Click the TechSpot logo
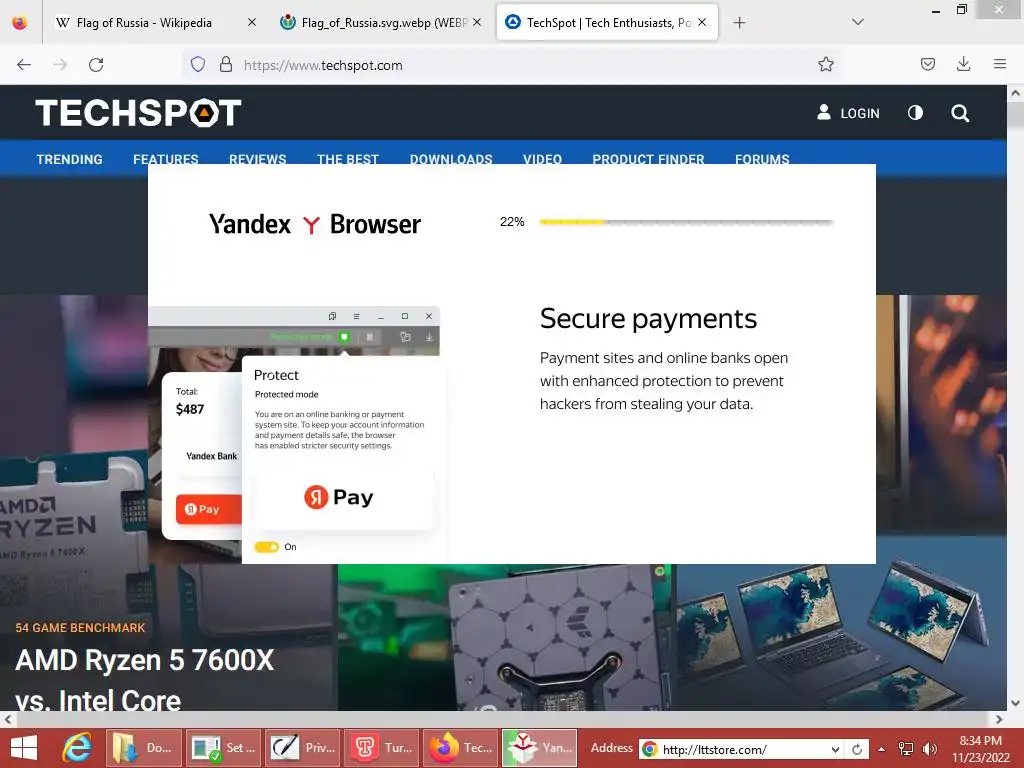 138,113
